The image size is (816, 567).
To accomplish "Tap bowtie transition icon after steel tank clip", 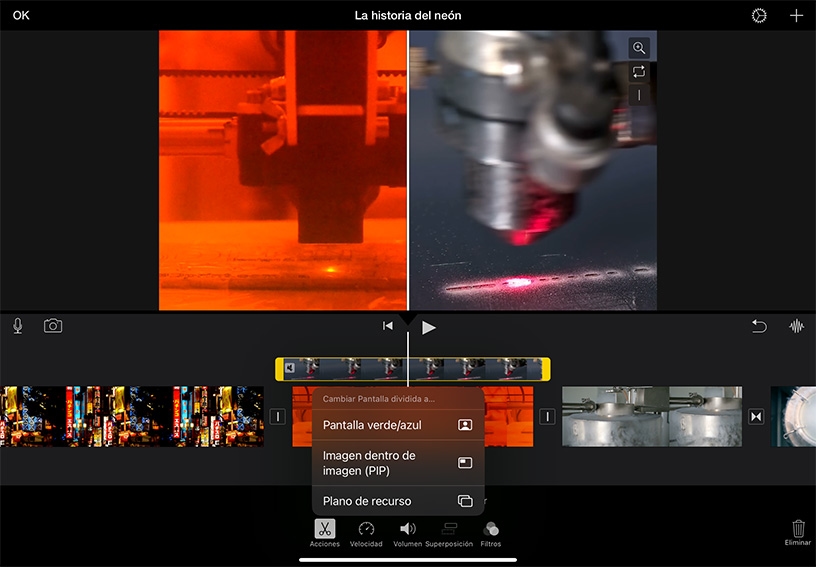I will (756, 416).
